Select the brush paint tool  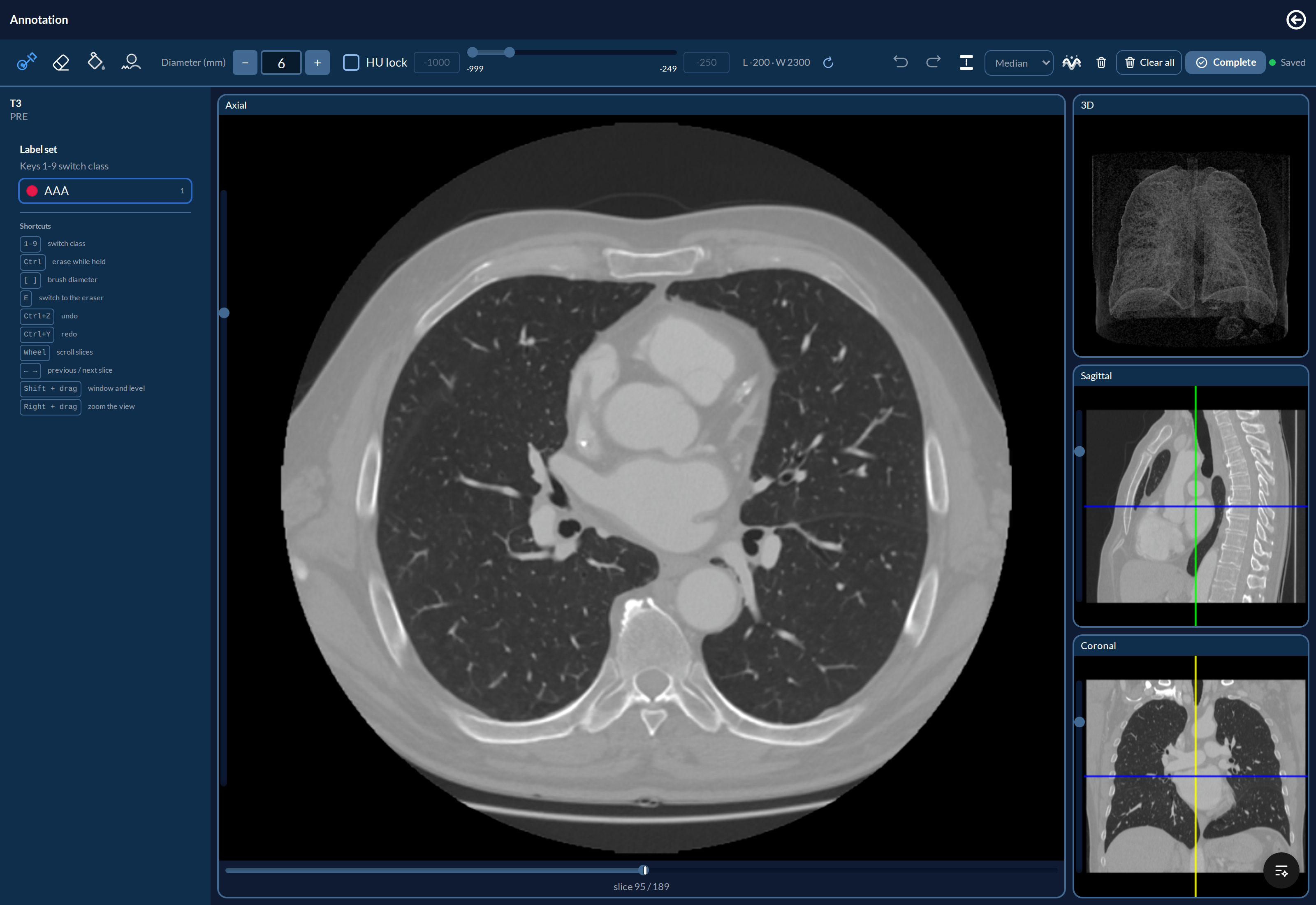[27, 62]
